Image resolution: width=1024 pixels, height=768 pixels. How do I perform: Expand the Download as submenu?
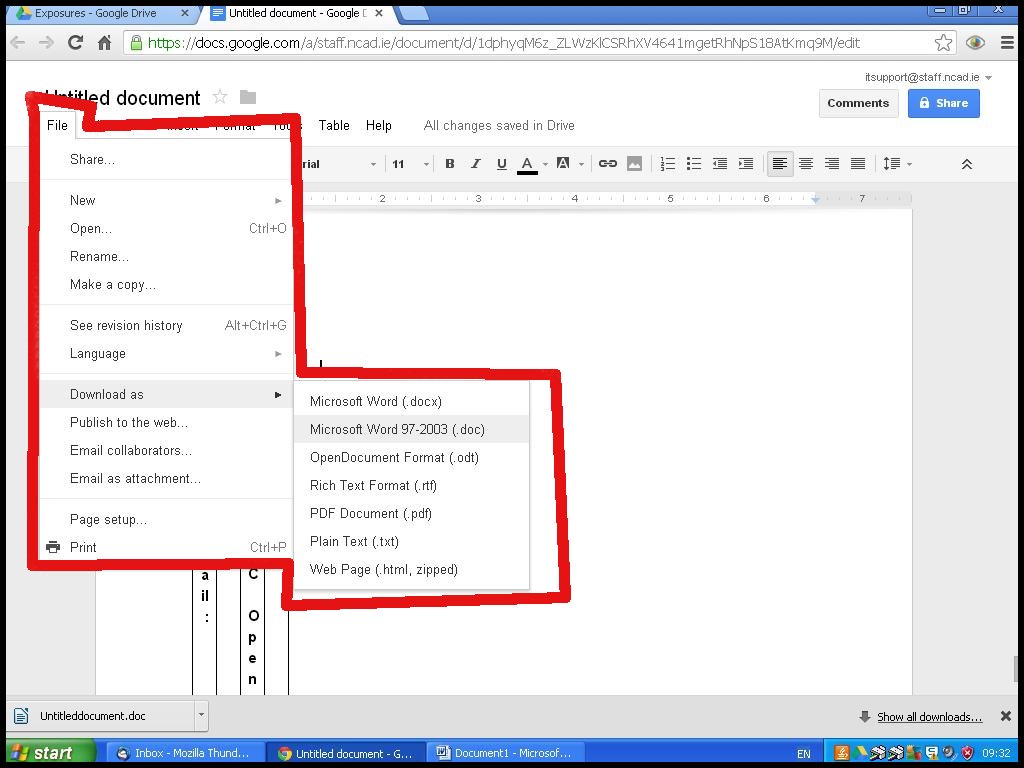point(166,394)
